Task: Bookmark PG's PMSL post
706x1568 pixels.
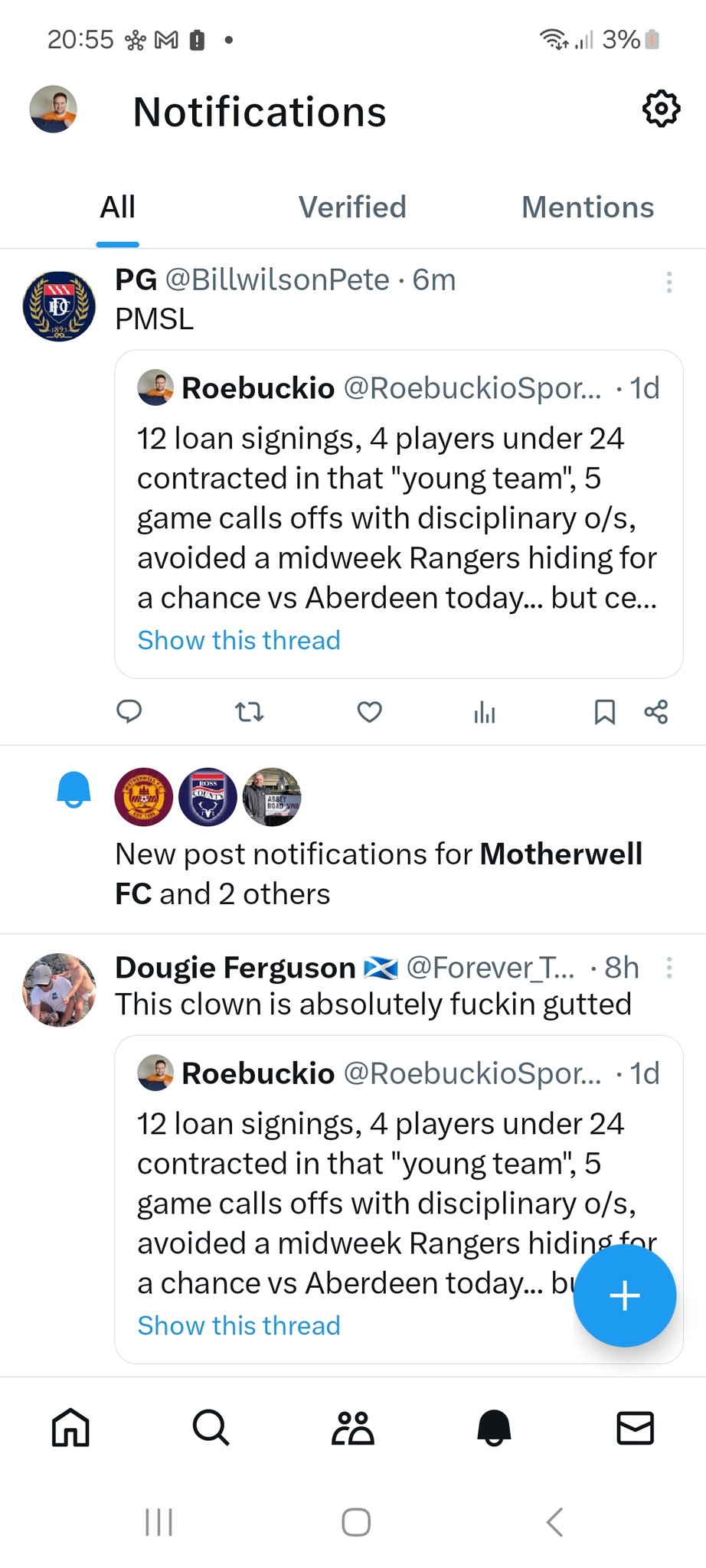Action: pyautogui.click(x=605, y=713)
